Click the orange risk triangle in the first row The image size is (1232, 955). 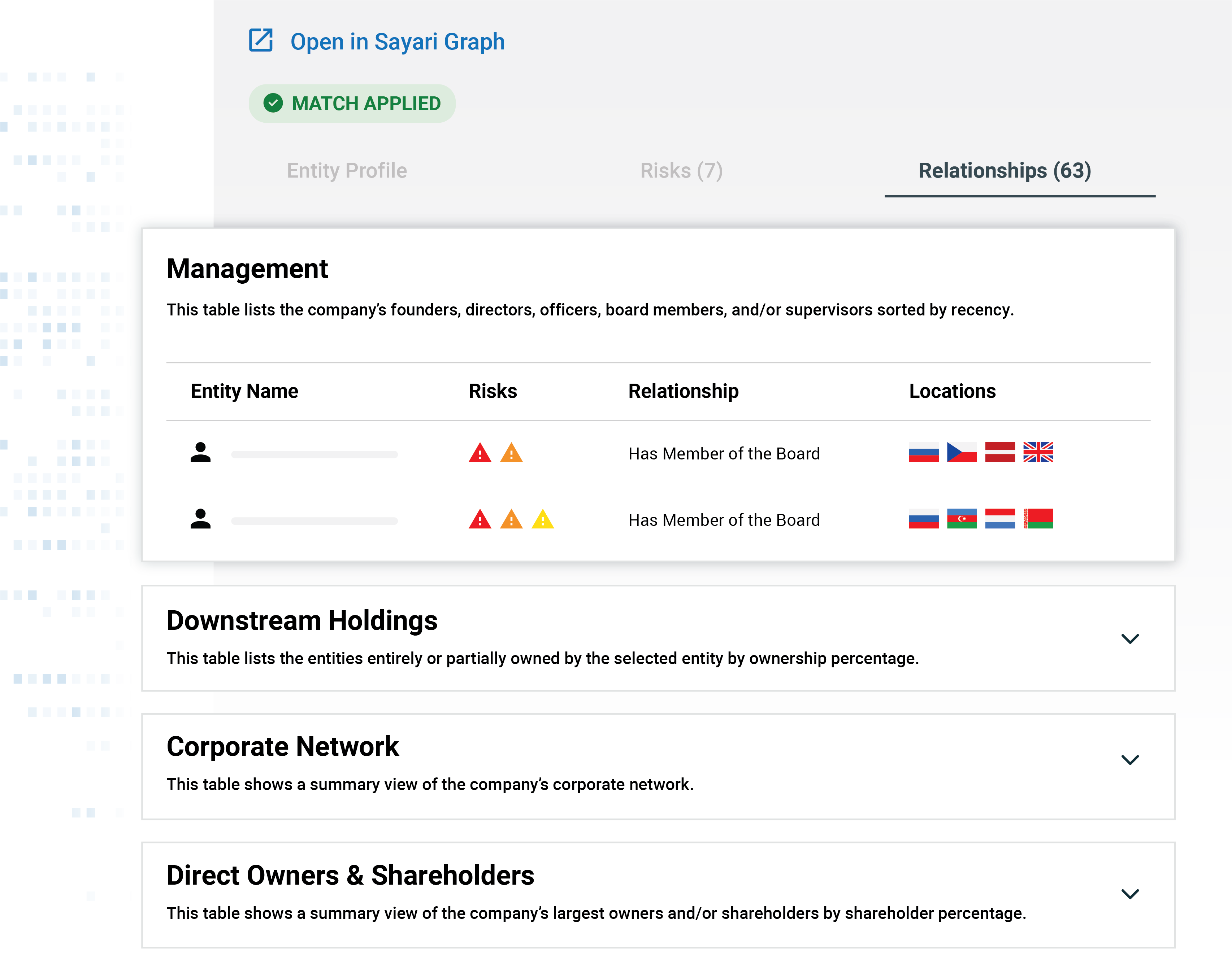pos(512,453)
